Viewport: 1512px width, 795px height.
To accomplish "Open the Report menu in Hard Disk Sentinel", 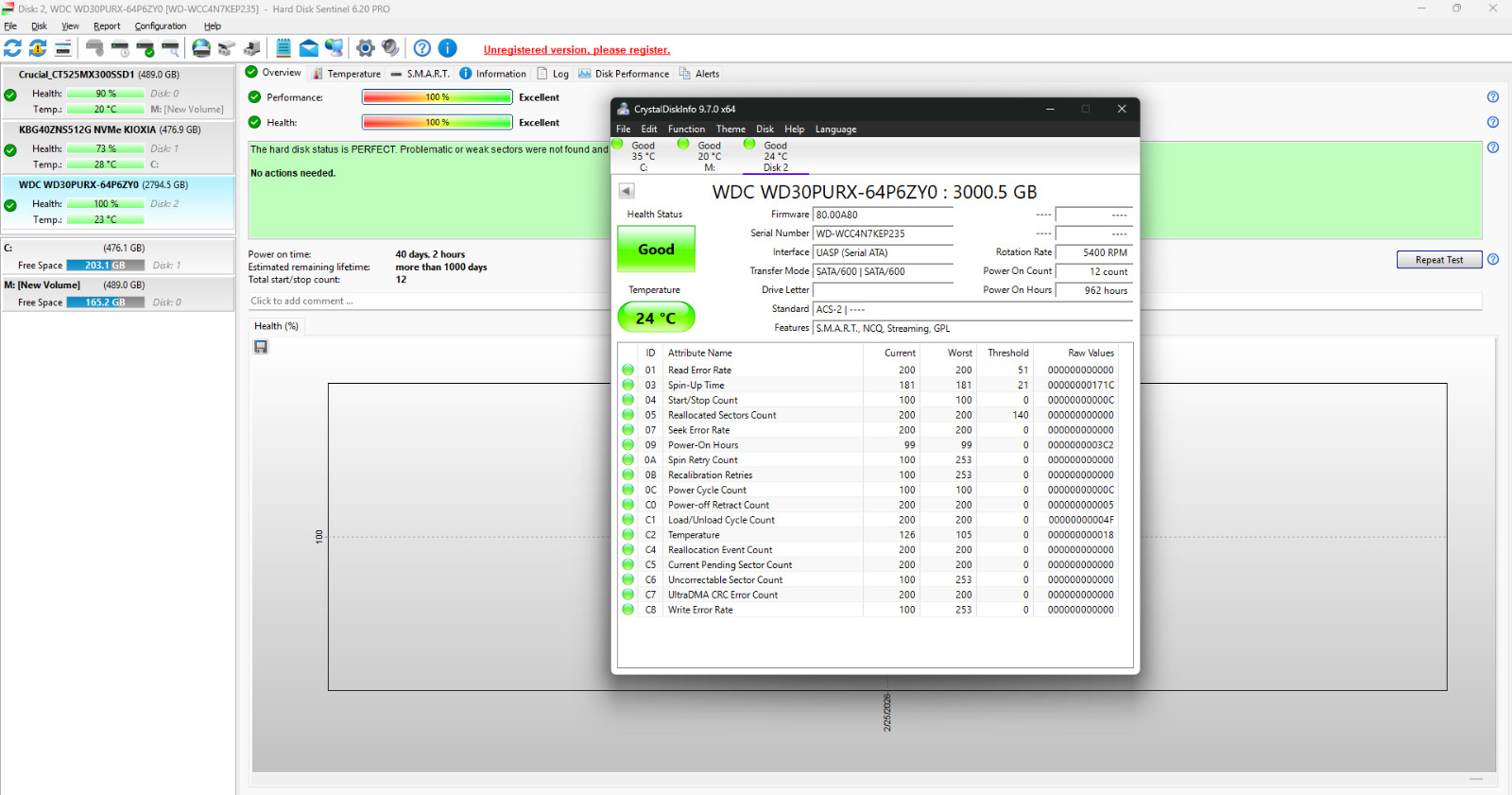I will [x=107, y=26].
